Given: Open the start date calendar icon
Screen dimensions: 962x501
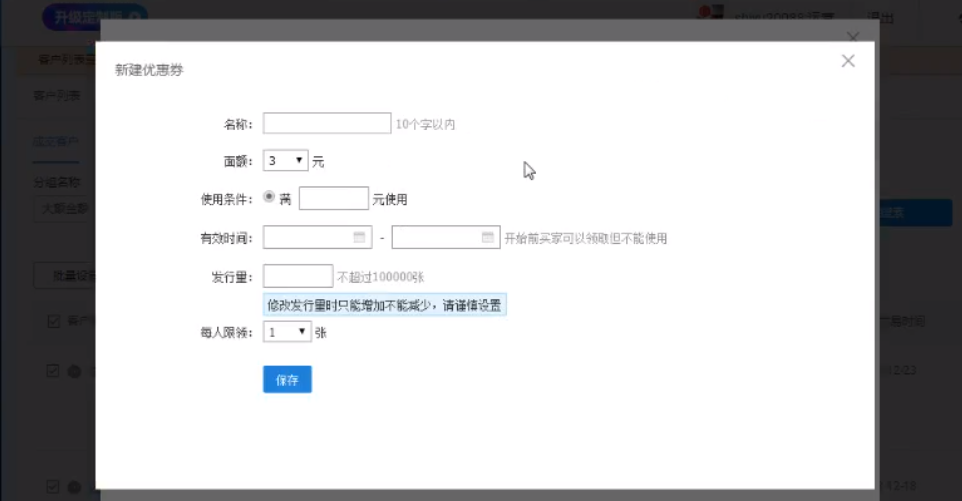Looking at the screenshot, I should [360, 238].
